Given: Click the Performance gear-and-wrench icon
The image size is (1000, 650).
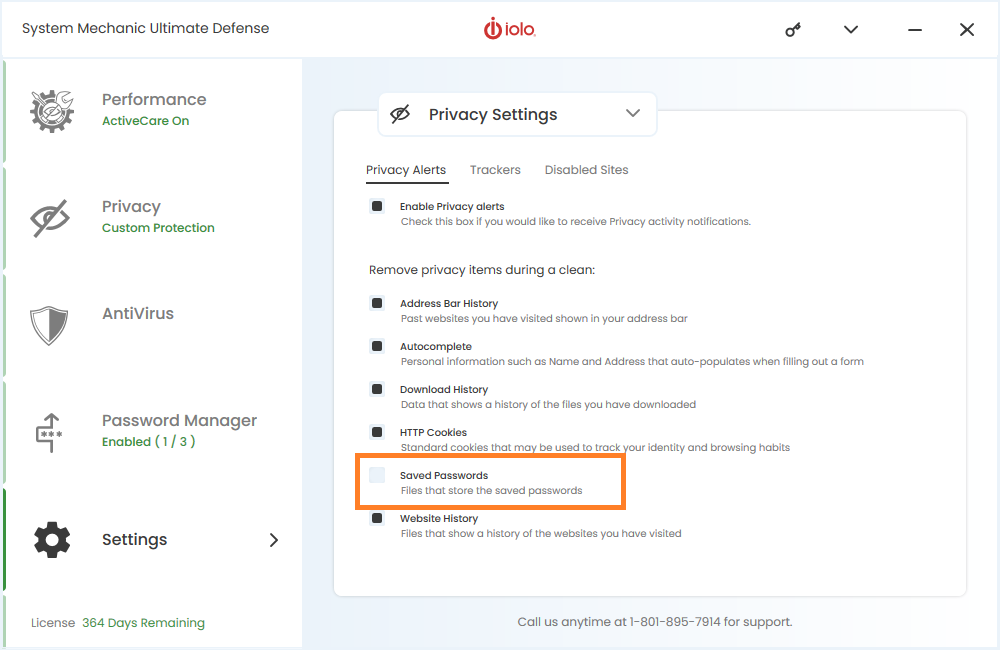Looking at the screenshot, I should click(x=52, y=111).
